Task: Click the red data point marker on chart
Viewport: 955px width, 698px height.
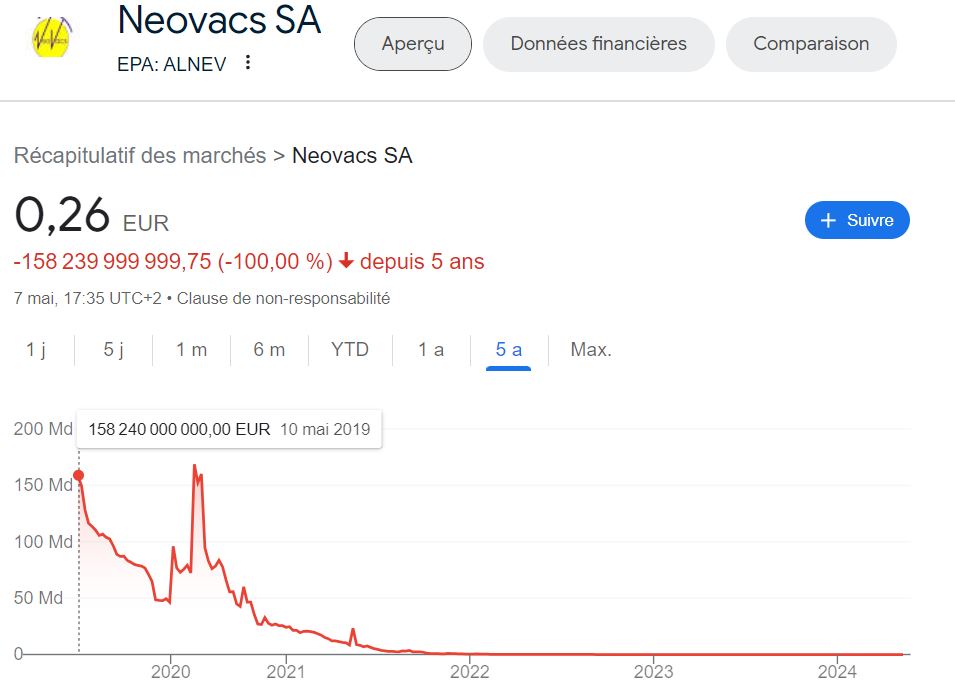Action: [79, 475]
